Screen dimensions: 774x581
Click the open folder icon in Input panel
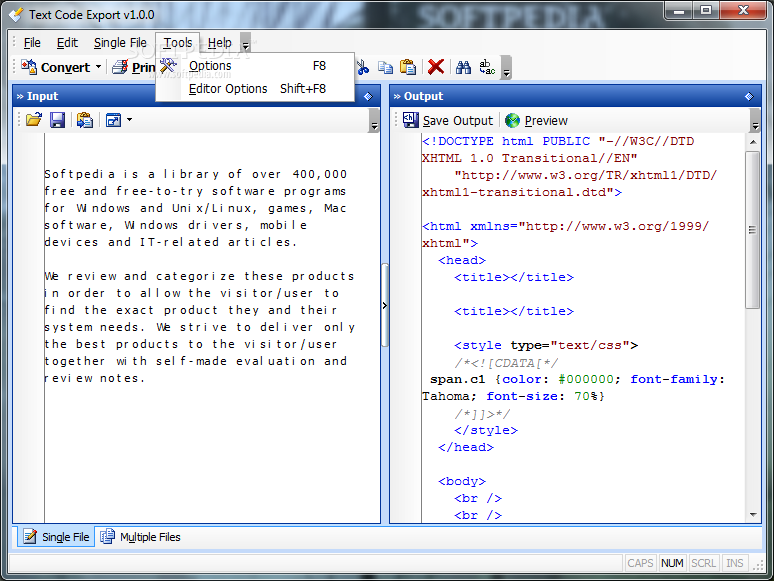point(34,120)
